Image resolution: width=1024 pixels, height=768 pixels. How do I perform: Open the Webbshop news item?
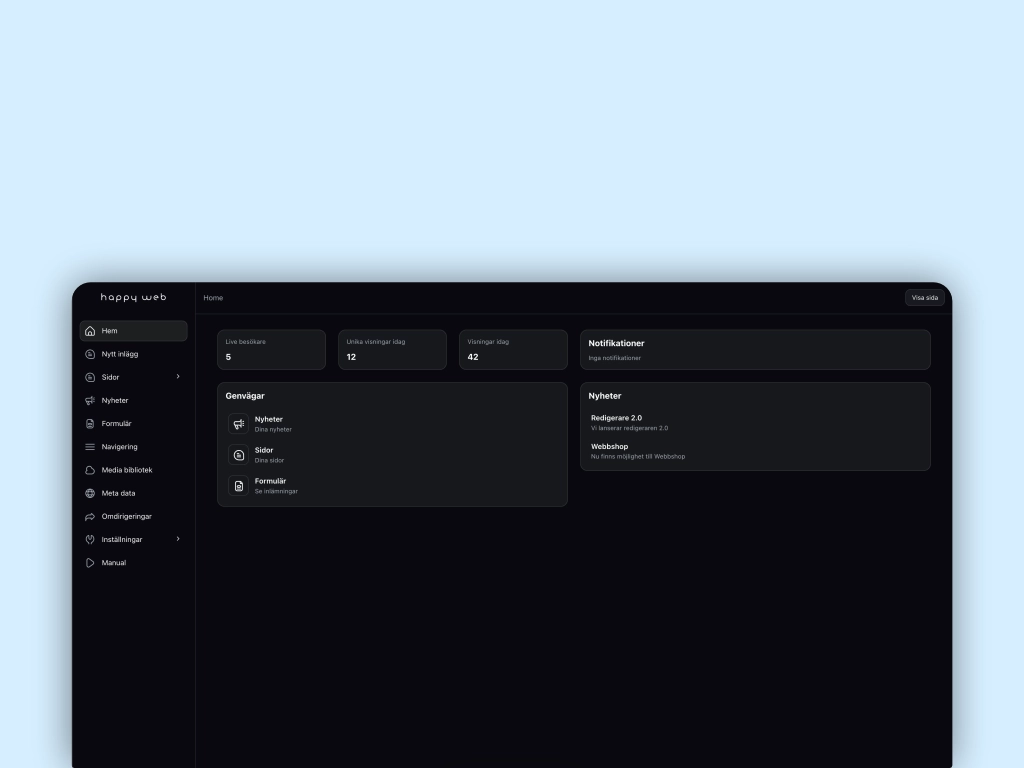click(610, 447)
